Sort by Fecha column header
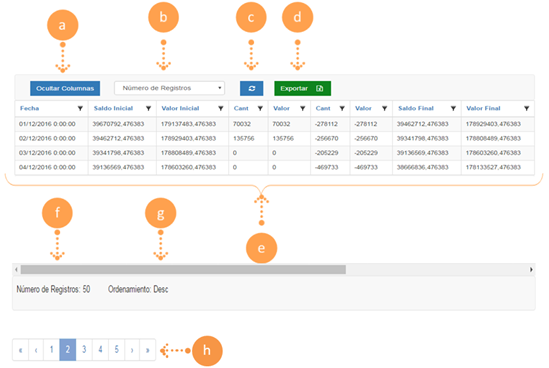Image resolution: width=549 pixels, height=368 pixels. tap(29, 108)
